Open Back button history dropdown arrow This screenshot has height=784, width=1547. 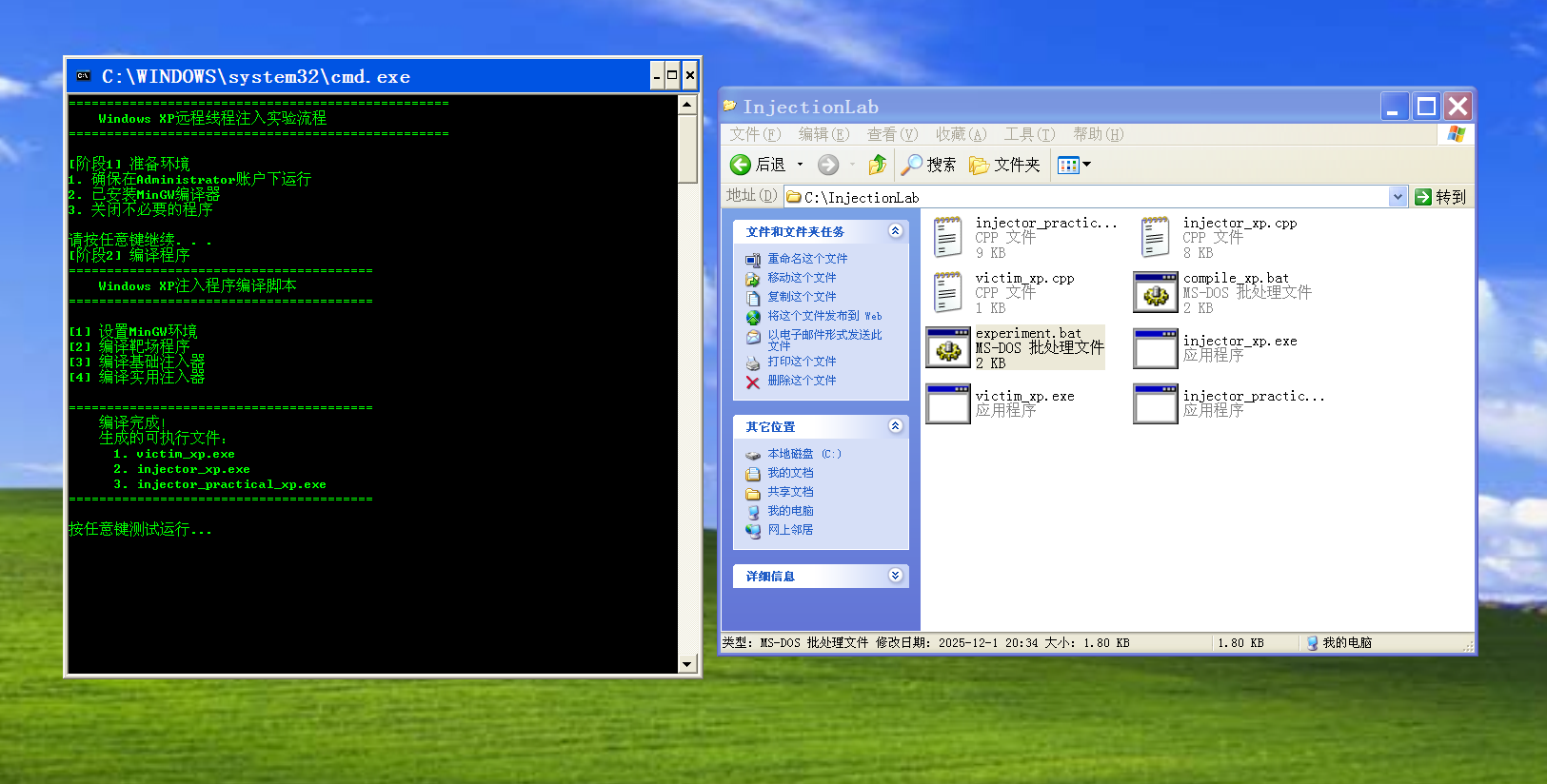click(801, 165)
